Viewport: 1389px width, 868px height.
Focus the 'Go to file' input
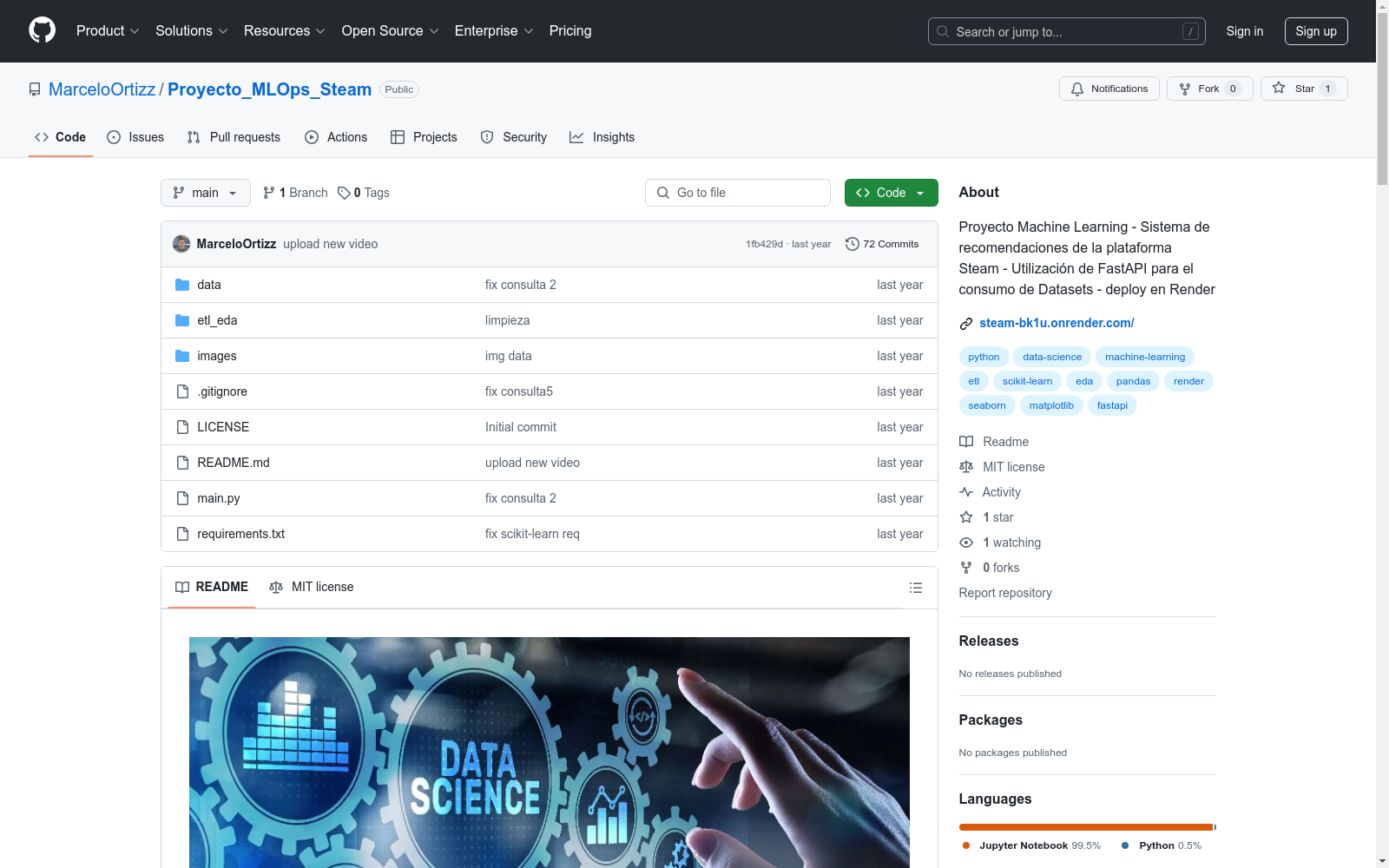point(738,193)
